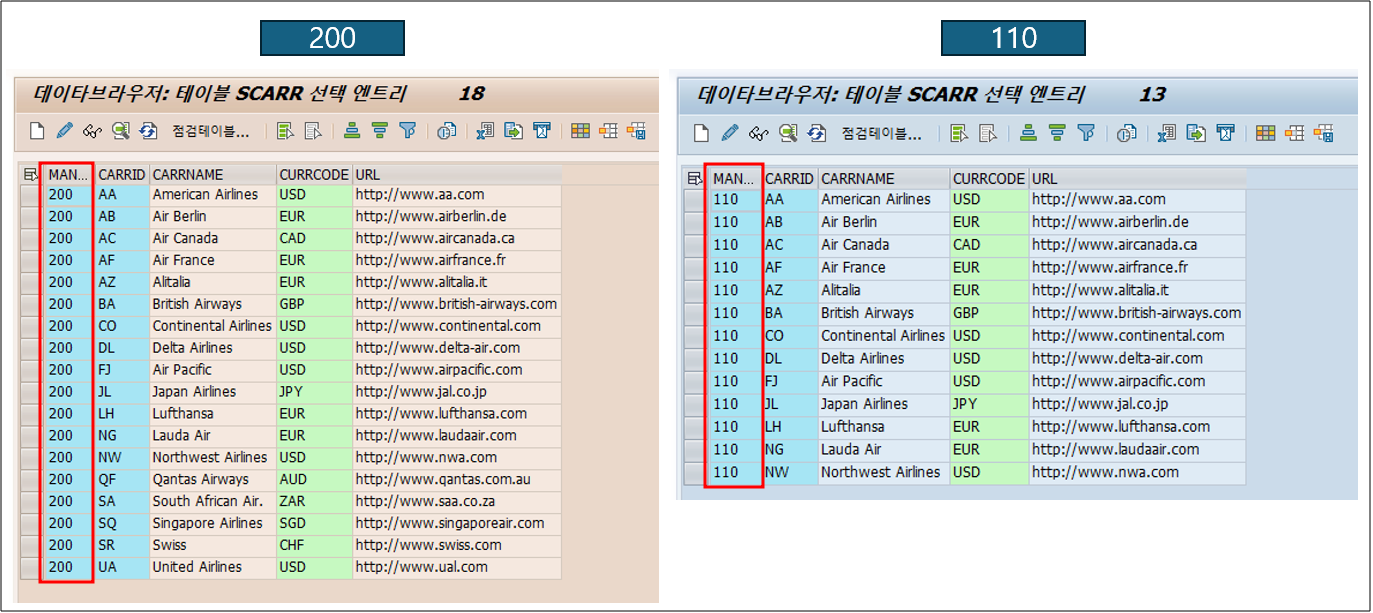The width and height of the screenshot is (1373, 613).
Task: Click Delta Airlines cell in 110 window
Action: point(884,358)
